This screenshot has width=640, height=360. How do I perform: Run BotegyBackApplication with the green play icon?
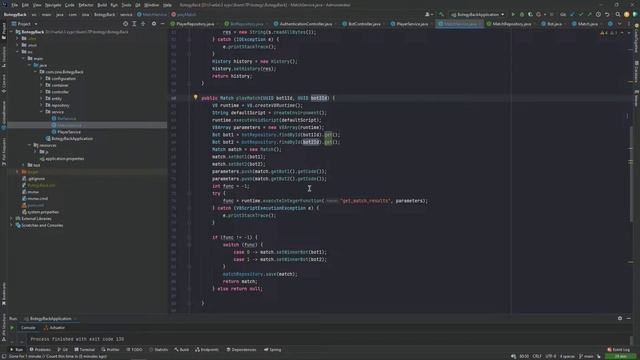click(513, 14)
